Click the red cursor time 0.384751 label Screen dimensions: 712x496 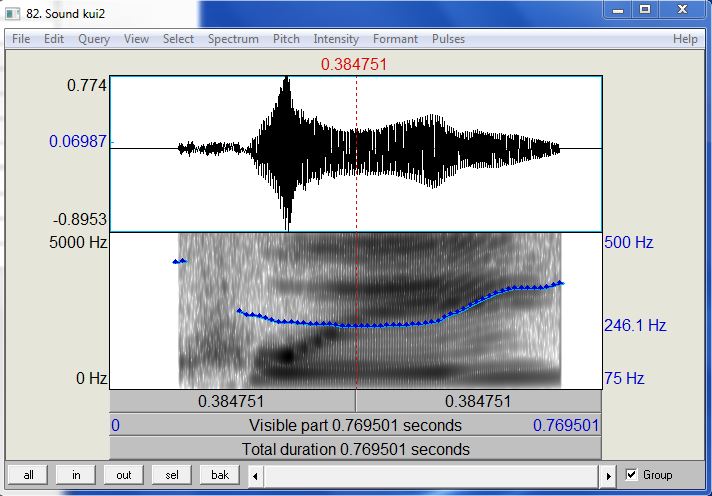coord(354,64)
